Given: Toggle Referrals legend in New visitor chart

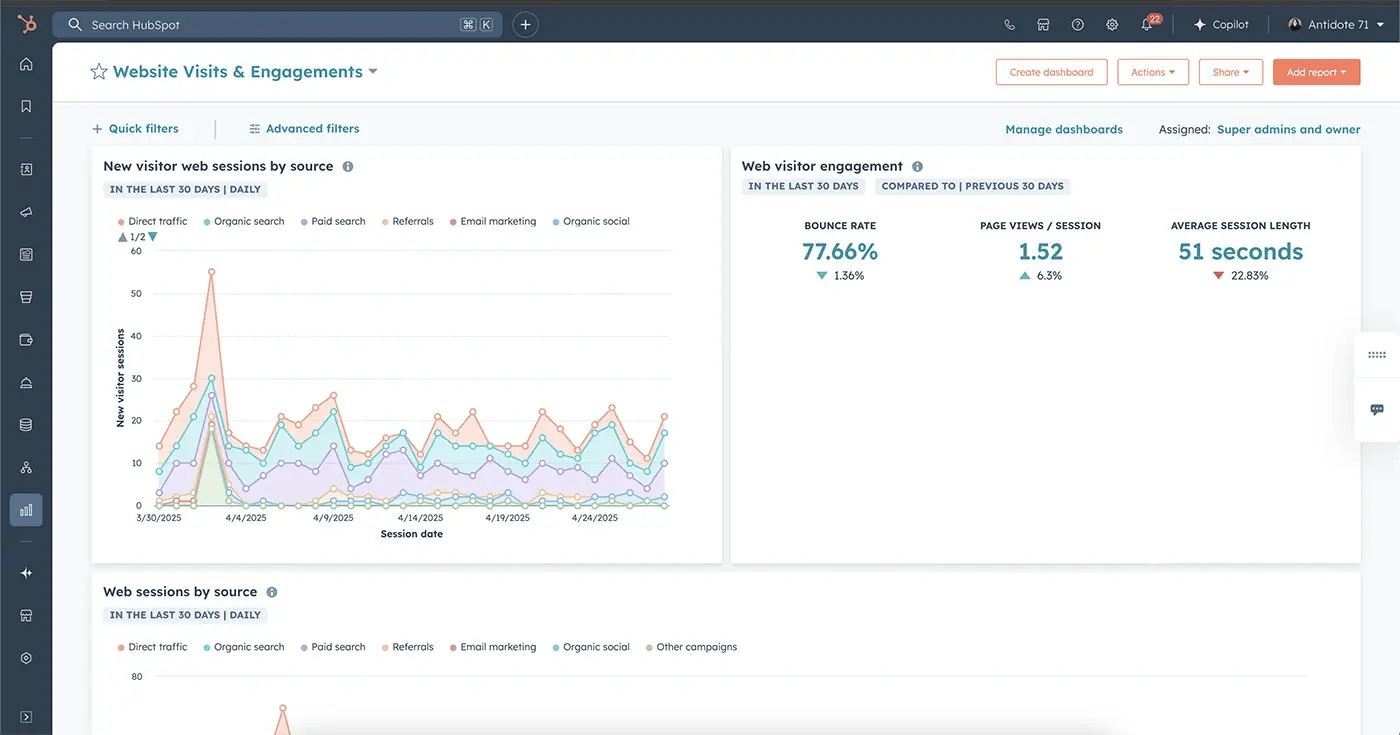Looking at the screenshot, I should point(408,221).
